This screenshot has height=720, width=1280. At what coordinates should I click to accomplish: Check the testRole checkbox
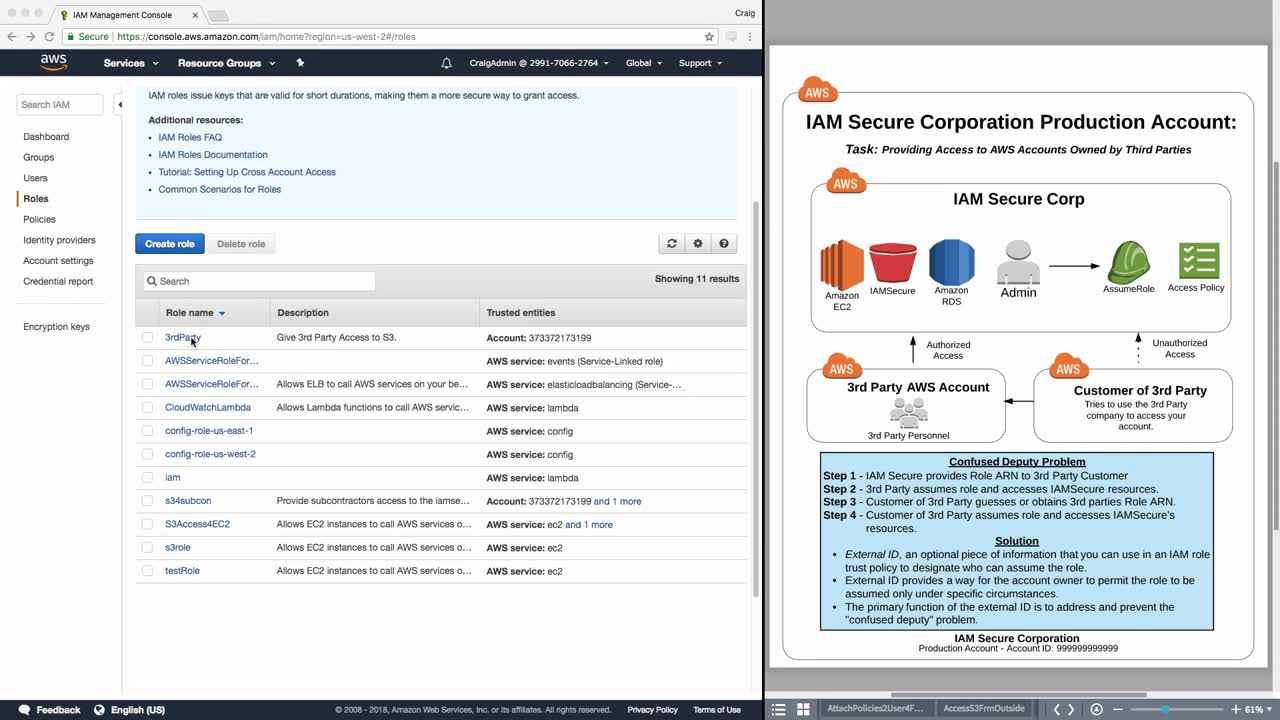148,571
